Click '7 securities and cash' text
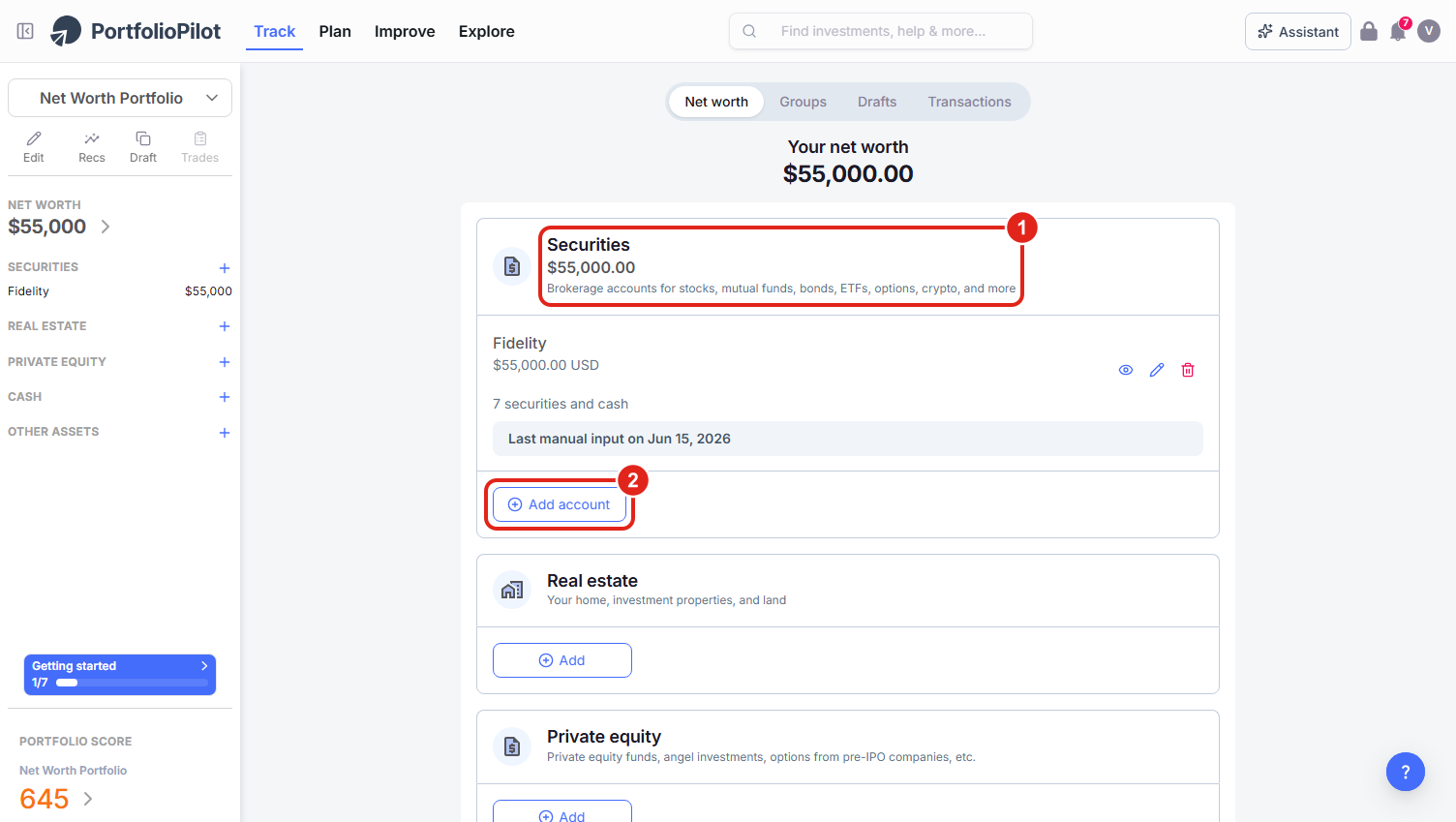This screenshot has height=822, width=1456. coord(561,404)
